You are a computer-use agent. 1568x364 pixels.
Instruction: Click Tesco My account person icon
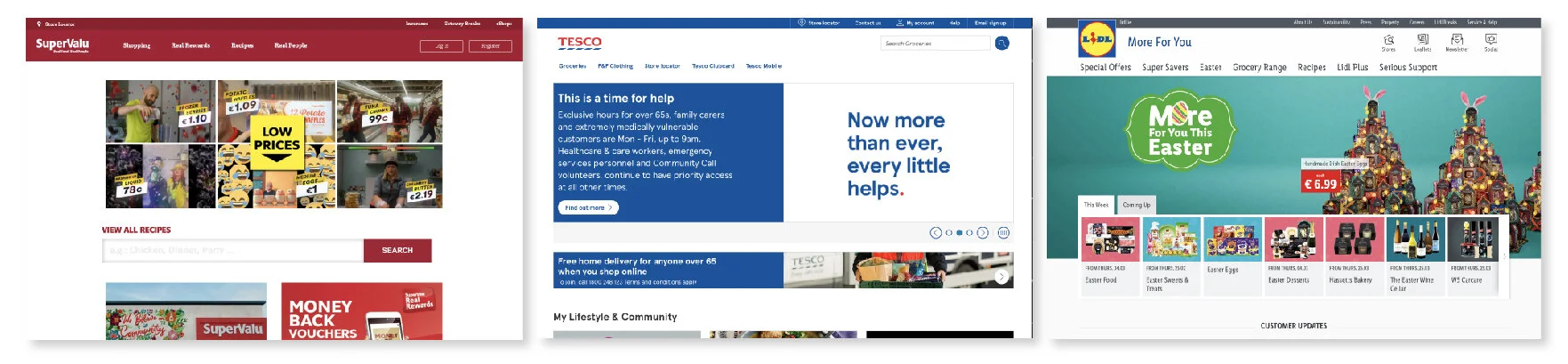tap(900, 23)
